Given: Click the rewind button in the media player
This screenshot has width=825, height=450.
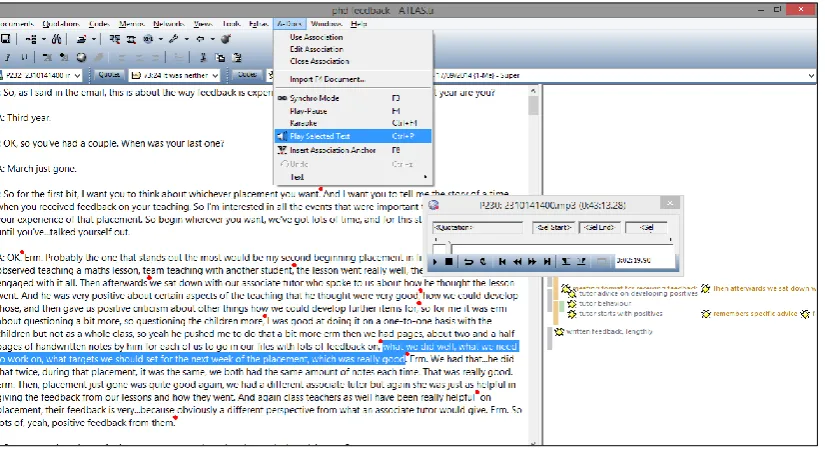Looking at the screenshot, I should pyautogui.click(x=517, y=261).
